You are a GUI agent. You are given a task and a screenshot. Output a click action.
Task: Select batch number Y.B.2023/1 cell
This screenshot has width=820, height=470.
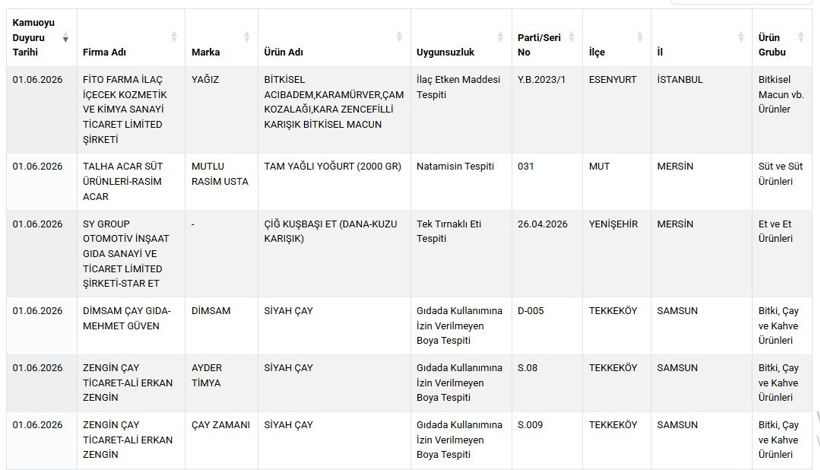tap(547, 110)
